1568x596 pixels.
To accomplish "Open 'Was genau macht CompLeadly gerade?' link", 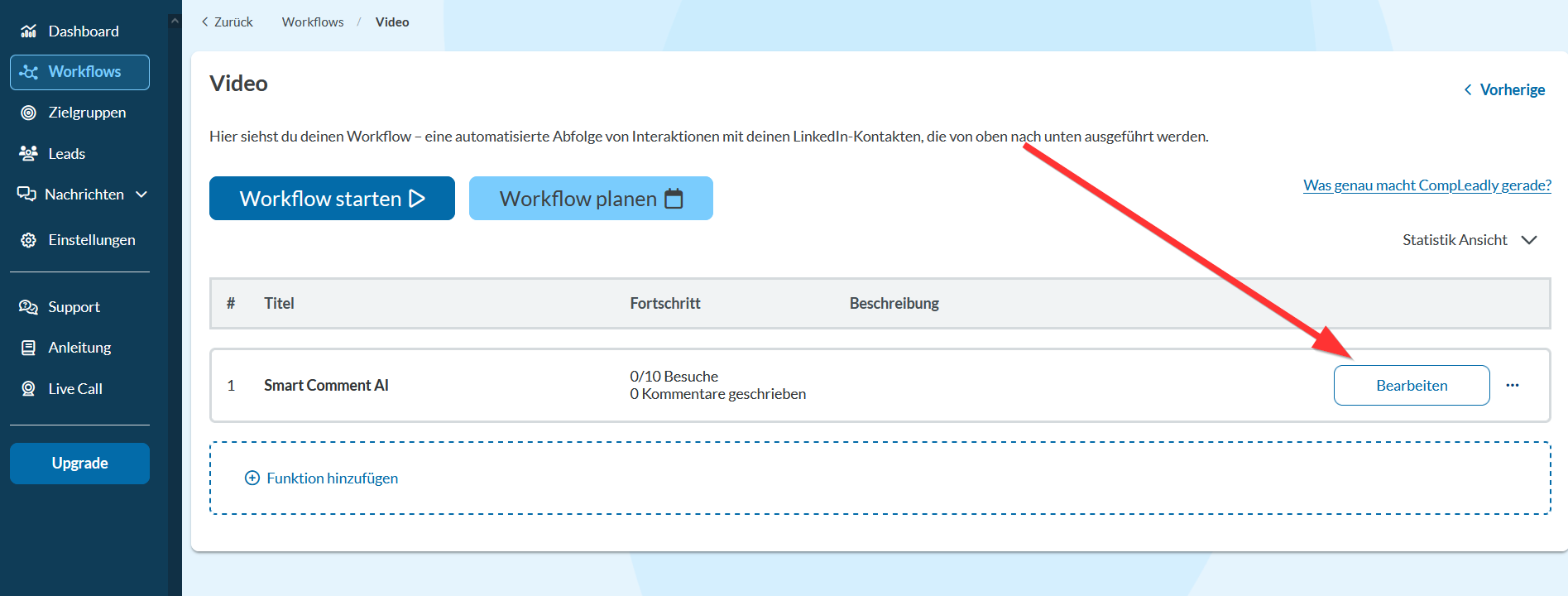I will (1427, 185).
